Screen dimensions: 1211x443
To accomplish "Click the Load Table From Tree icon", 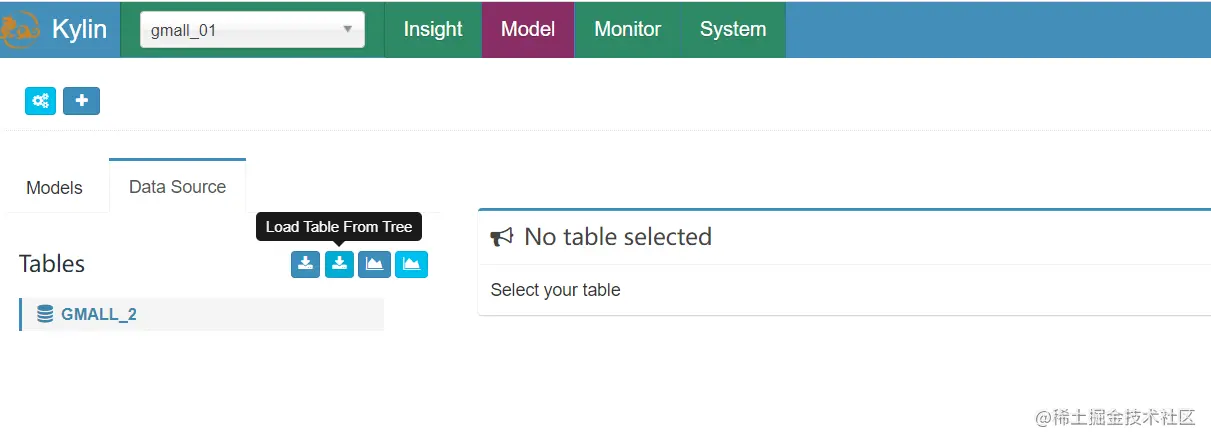I will [x=340, y=264].
